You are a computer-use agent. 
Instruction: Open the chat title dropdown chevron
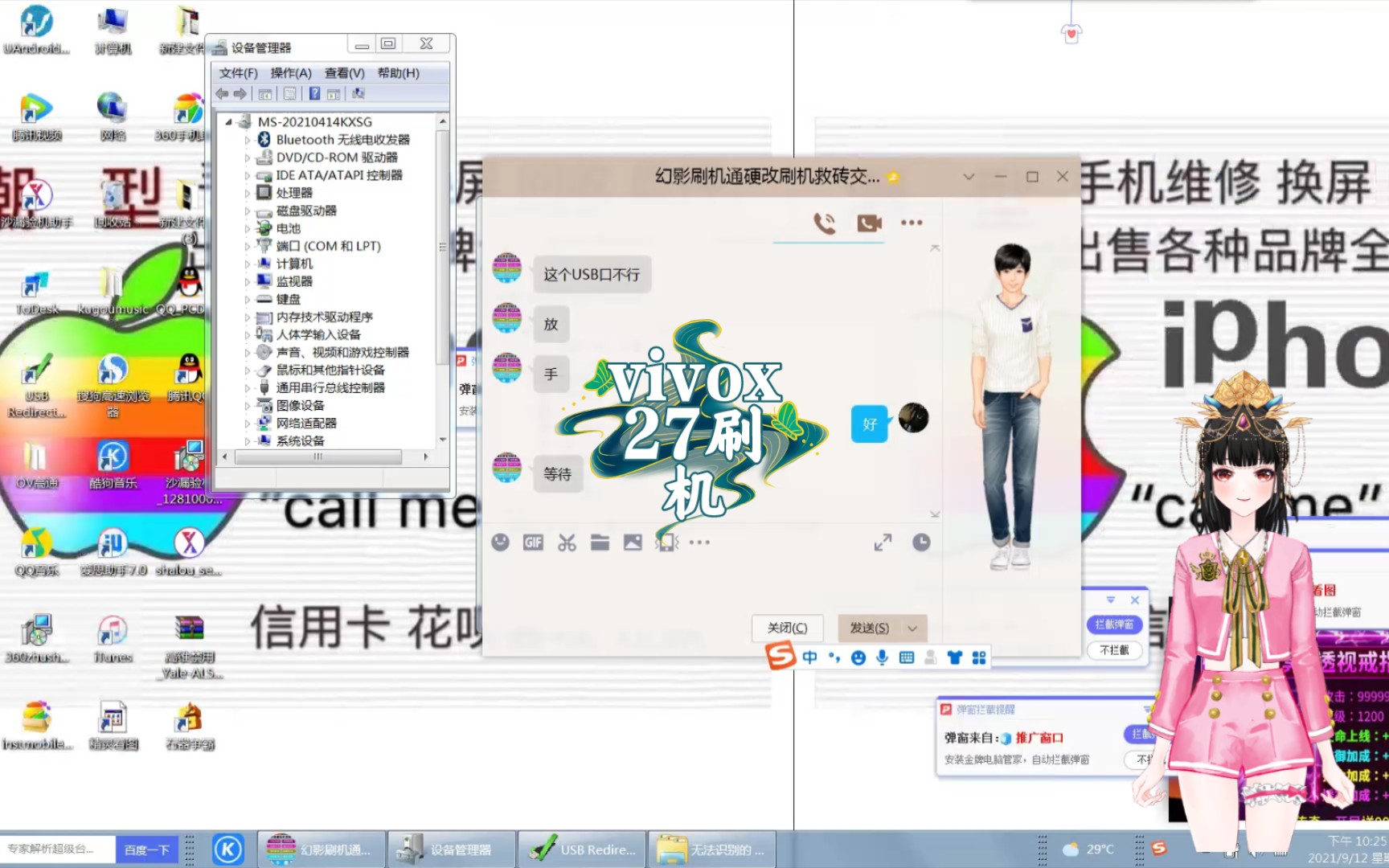tap(969, 177)
